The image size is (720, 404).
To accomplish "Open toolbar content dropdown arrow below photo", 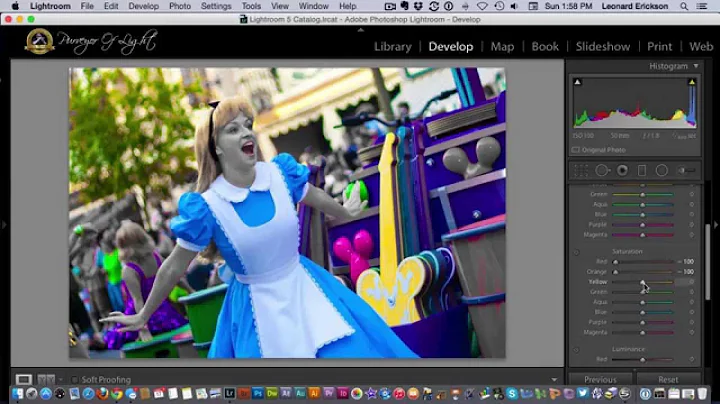I will pyautogui.click(x=554, y=380).
